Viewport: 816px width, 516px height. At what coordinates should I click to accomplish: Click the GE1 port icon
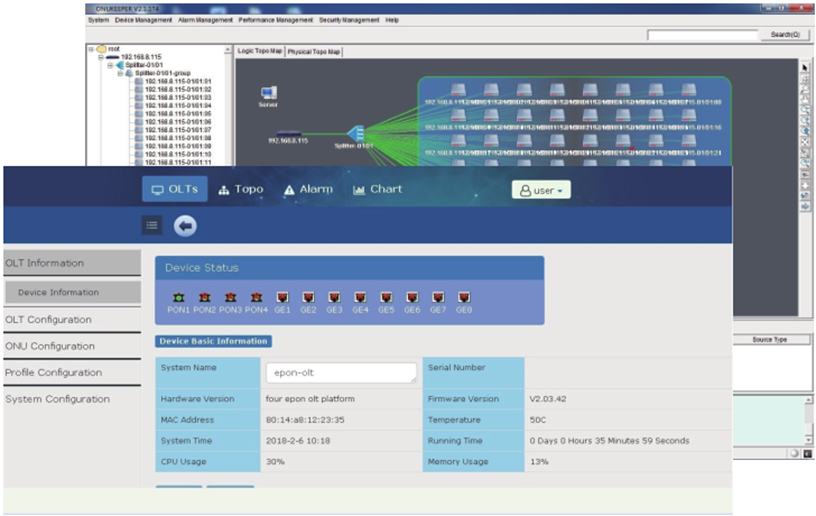(x=282, y=297)
